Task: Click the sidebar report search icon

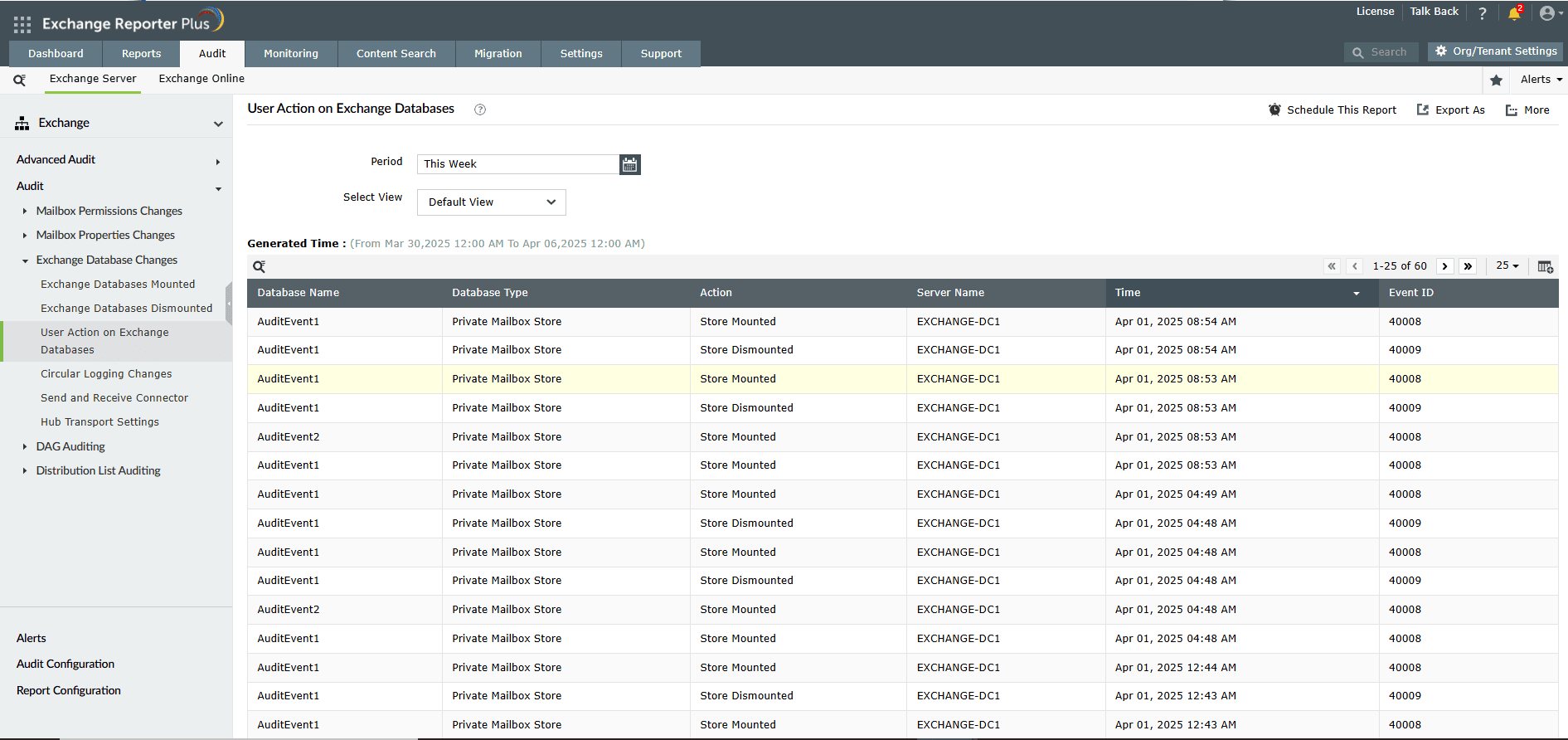Action: (x=19, y=80)
